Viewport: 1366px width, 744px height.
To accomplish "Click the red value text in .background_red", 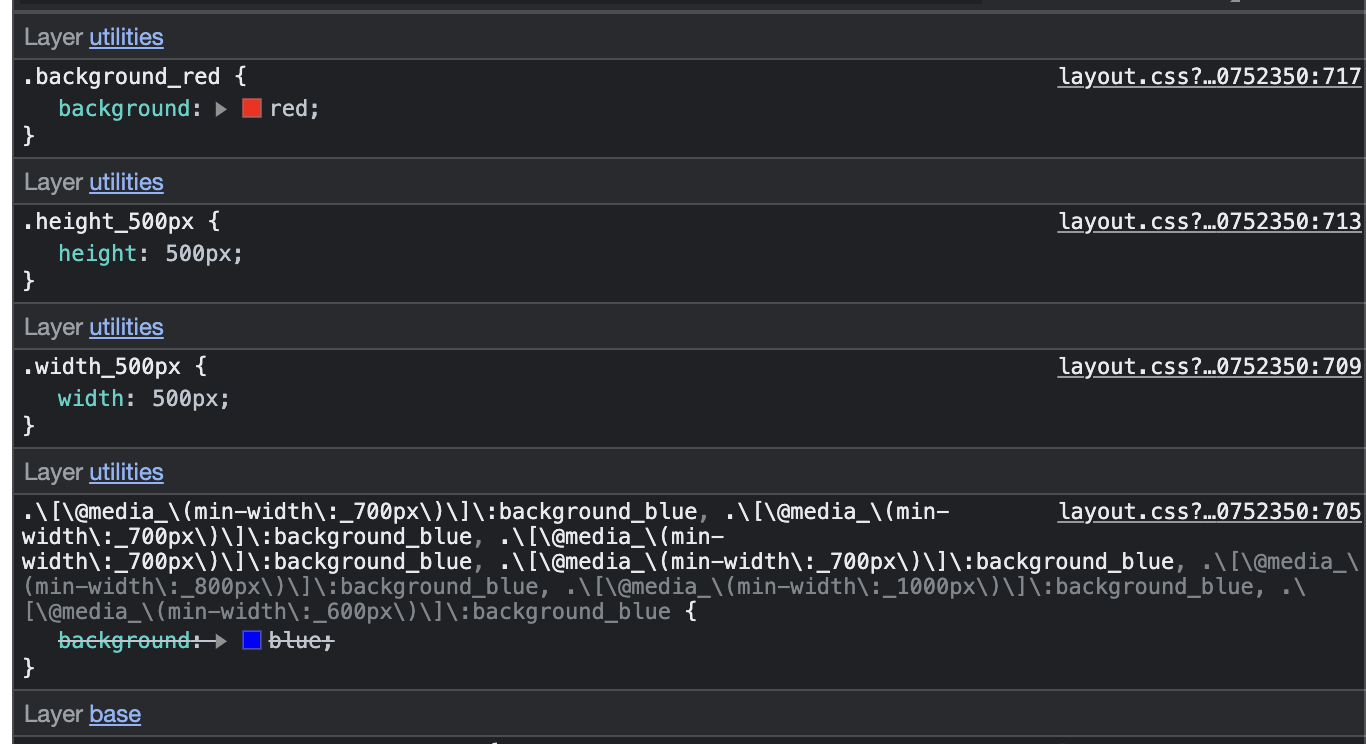I will click(x=294, y=108).
